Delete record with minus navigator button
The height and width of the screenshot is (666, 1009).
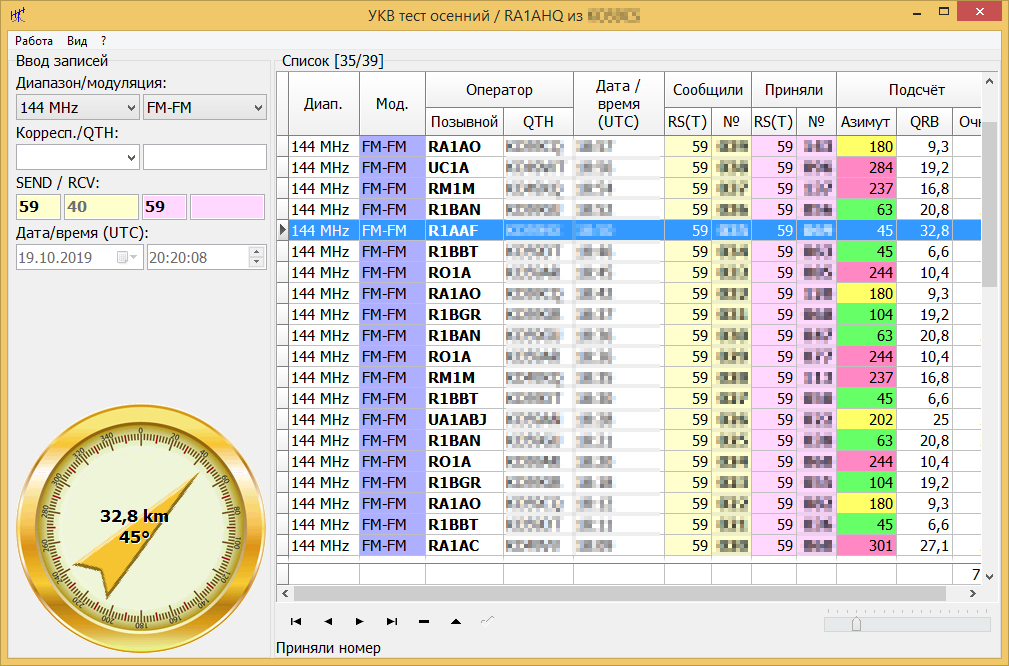424,621
